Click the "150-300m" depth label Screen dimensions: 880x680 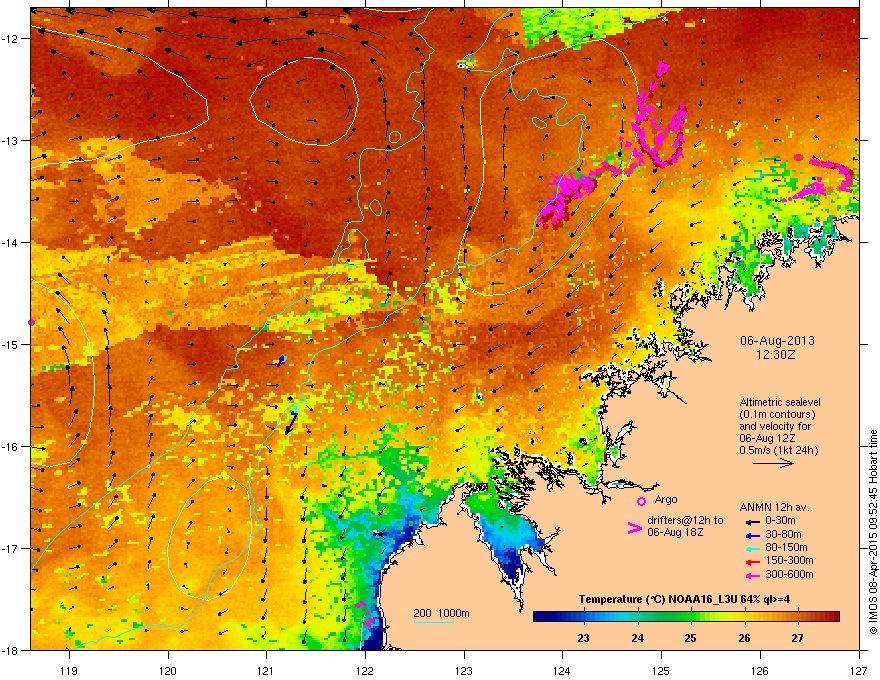tap(789, 560)
